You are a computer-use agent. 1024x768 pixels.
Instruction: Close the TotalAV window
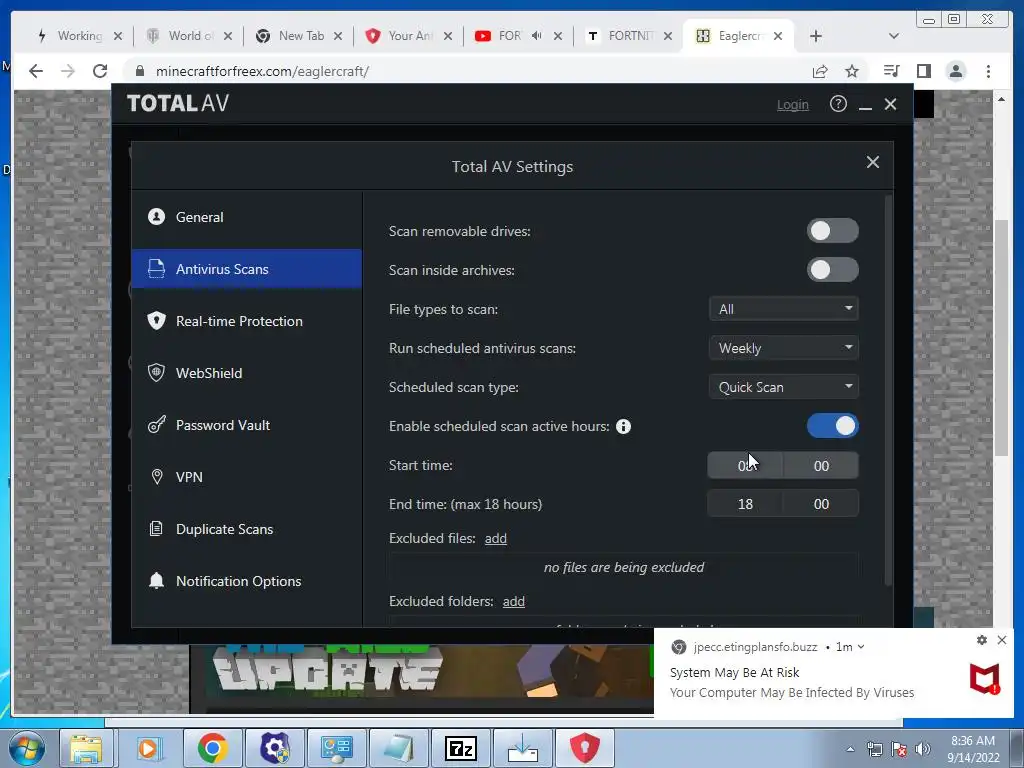click(890, 104)
